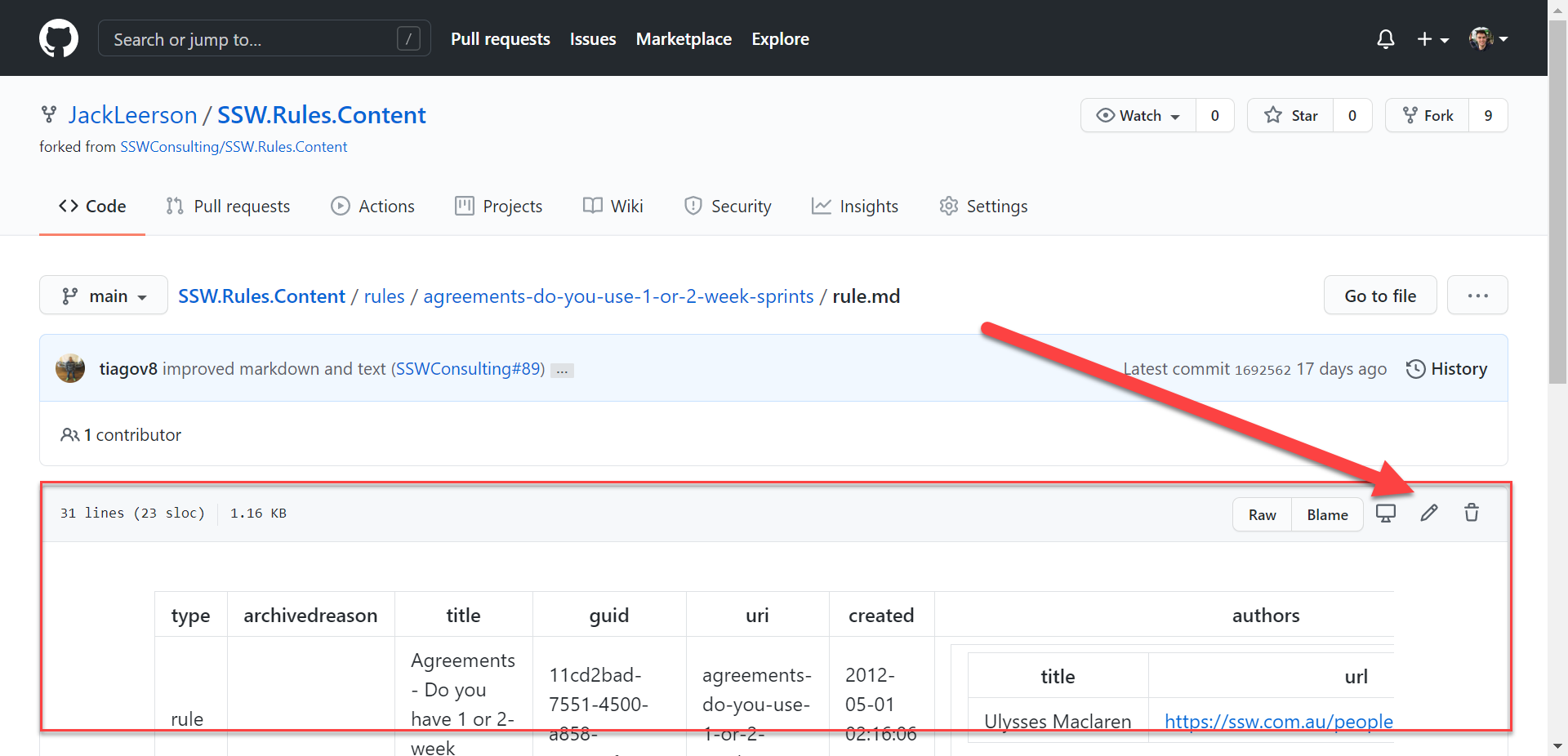Open the Watch dropdown
This screenshot has height=756, width=1568.
tap(1138, 115)
